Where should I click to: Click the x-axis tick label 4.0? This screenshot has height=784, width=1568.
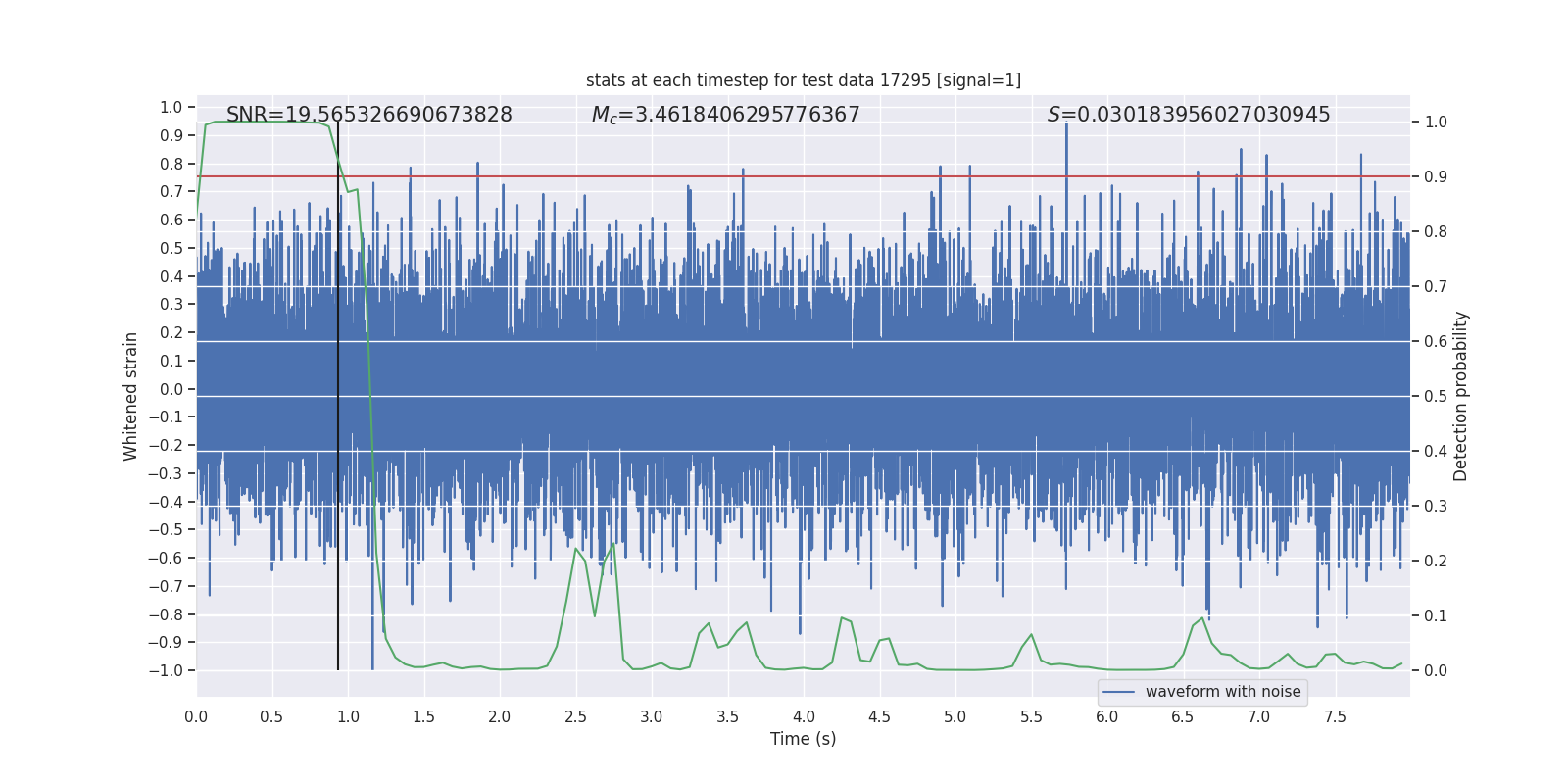pyautogui.click(x=804, y=717)
